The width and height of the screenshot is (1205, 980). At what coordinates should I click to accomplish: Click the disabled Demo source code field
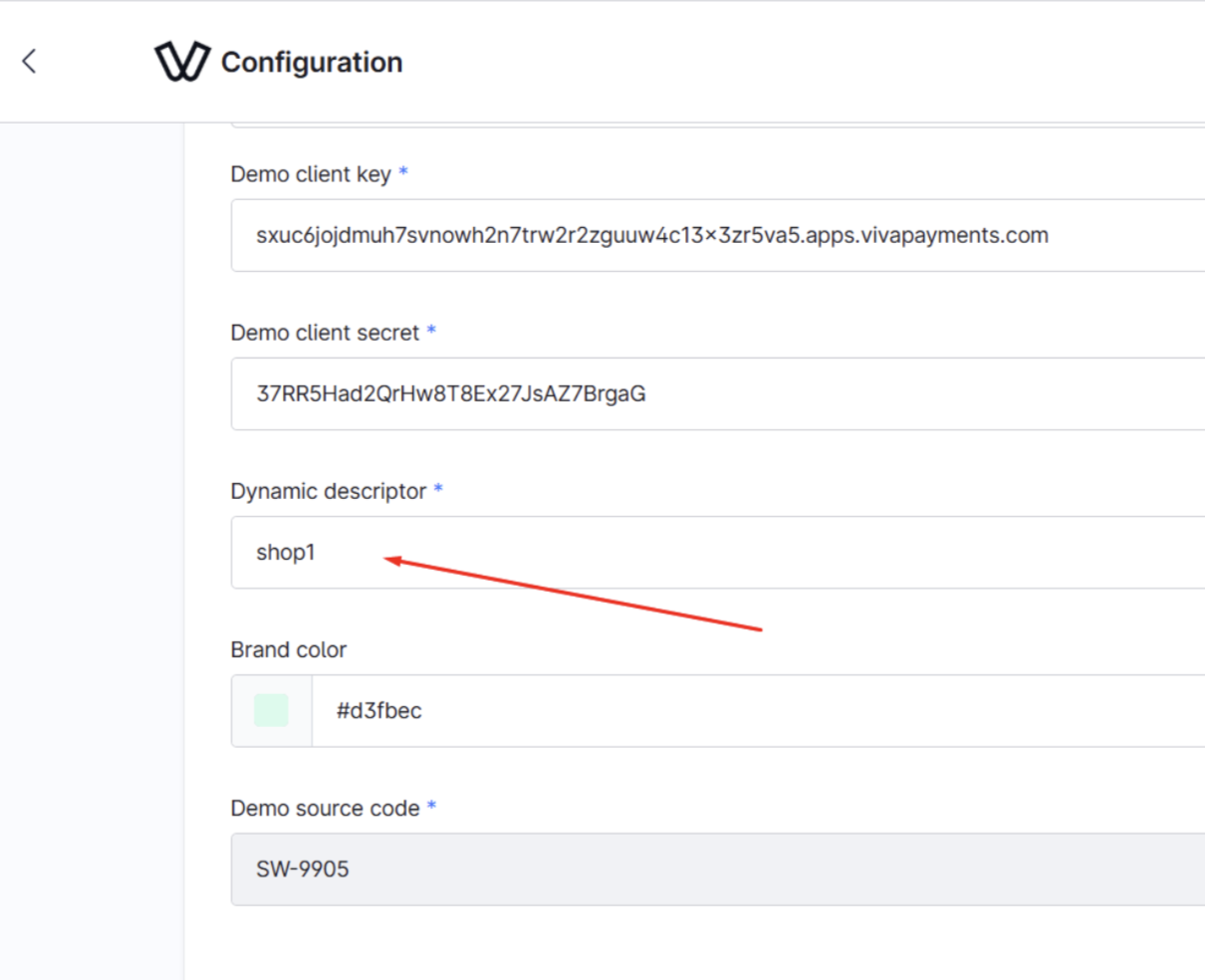click(x=718, y=868)
